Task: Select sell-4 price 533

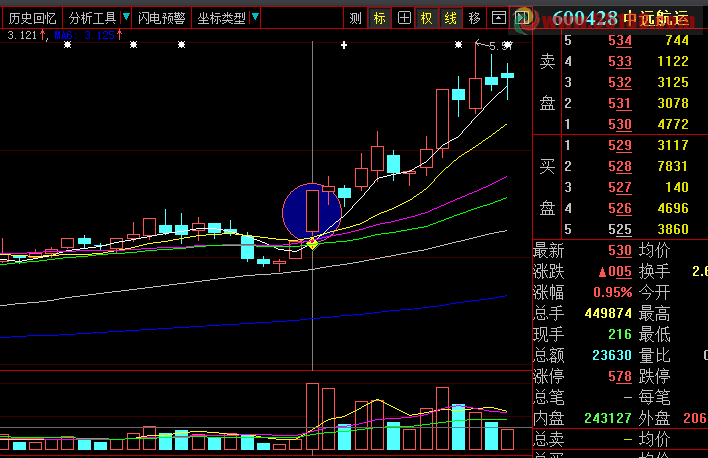Action: (x=620, y=61)
